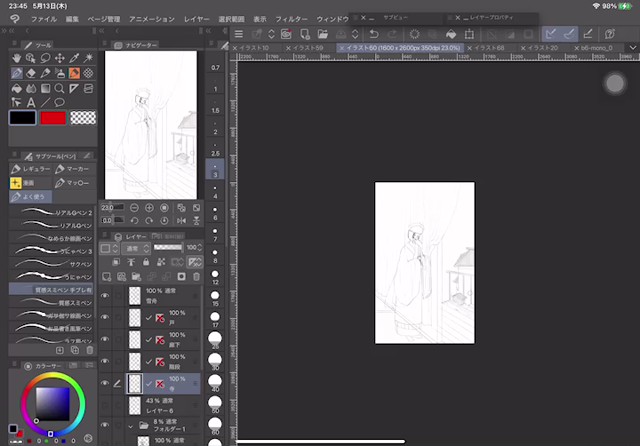
Task: Flip canvas horizontally in Navigator
Action: 181,220
